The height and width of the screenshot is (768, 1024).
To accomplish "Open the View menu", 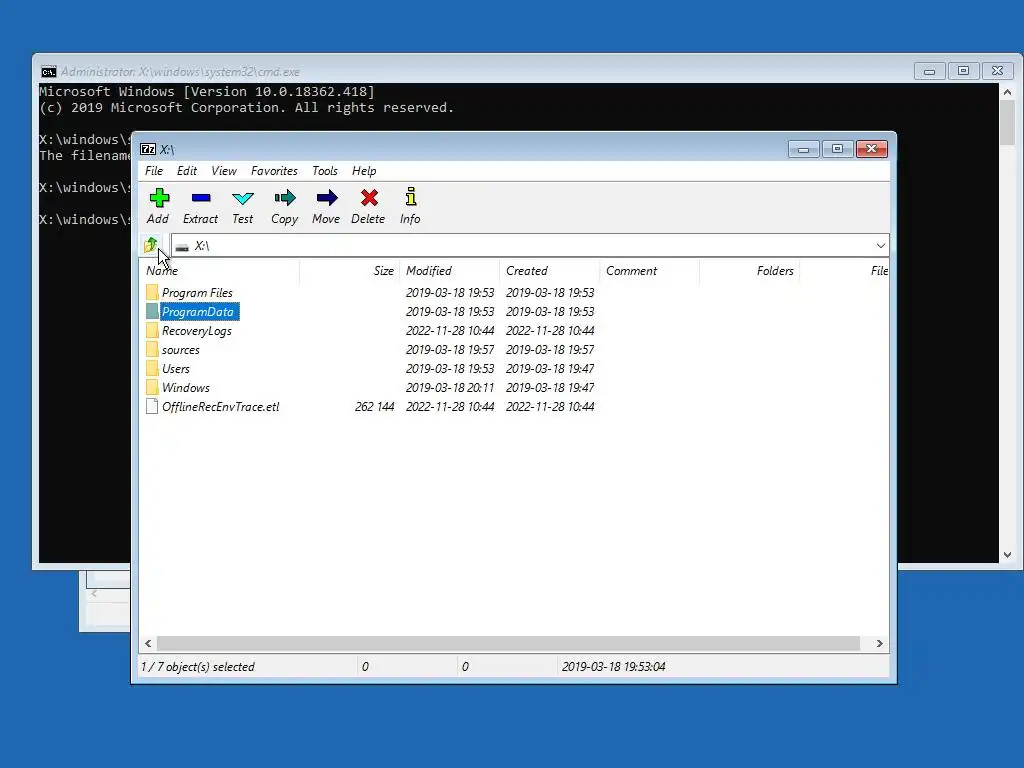I will tap(224, 171).
